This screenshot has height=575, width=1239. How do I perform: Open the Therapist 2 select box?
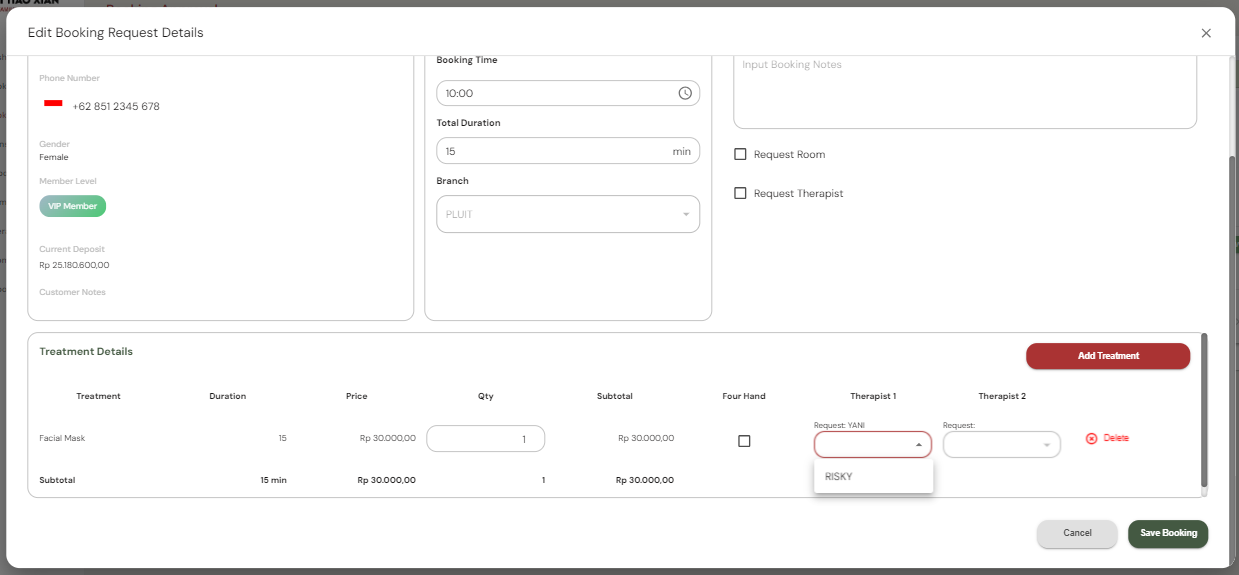(x=1000, y=445)
